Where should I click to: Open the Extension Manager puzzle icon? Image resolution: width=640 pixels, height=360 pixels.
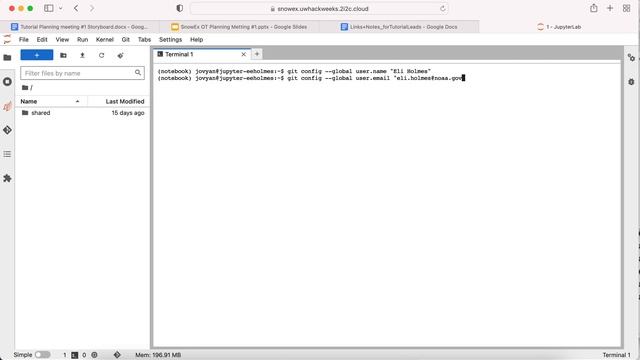pyautogui.click(x=7, y=178)
